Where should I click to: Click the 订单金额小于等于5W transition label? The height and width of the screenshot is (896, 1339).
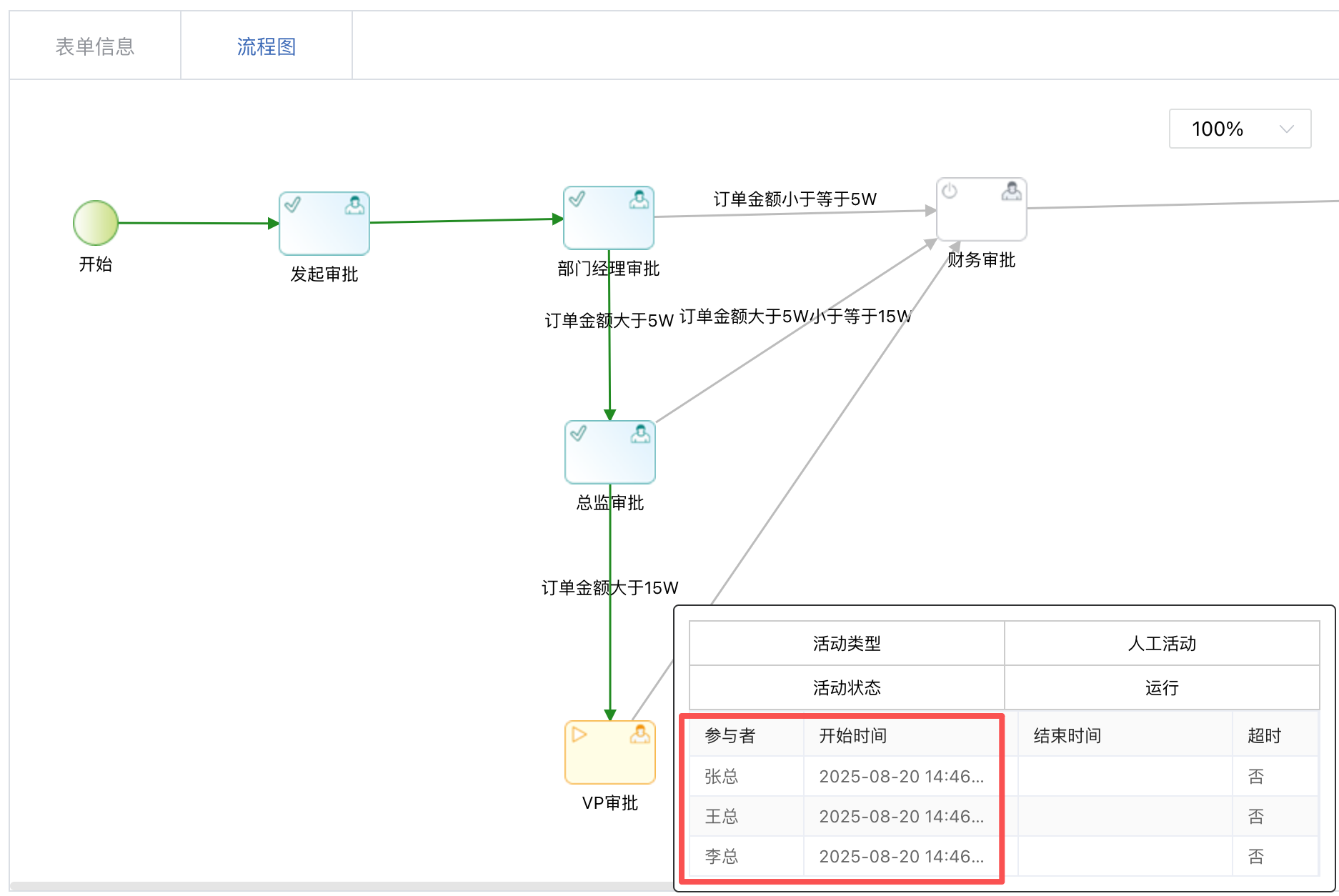tap(795, 199)
